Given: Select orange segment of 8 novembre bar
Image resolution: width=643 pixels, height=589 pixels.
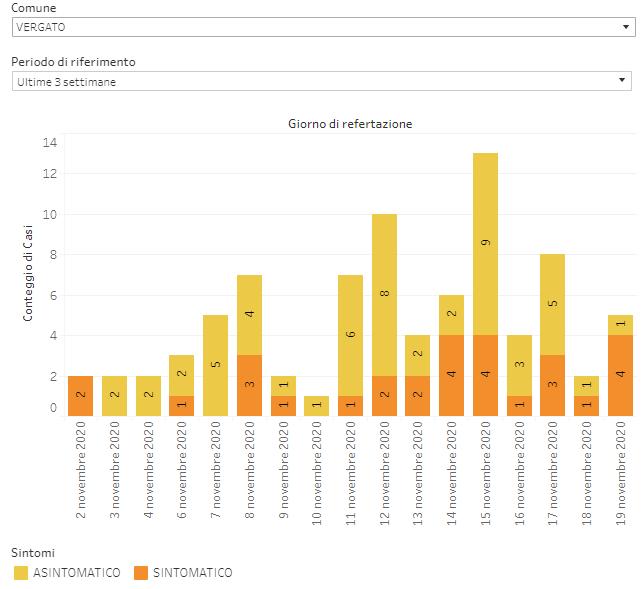Looking at the screenshot, I should 250,385.
